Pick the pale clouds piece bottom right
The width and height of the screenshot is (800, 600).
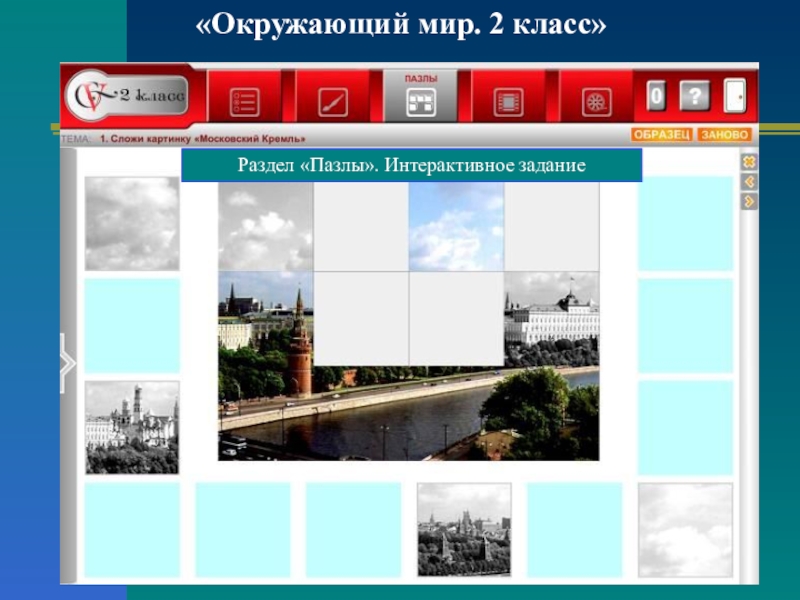click(x=685, y=530)
